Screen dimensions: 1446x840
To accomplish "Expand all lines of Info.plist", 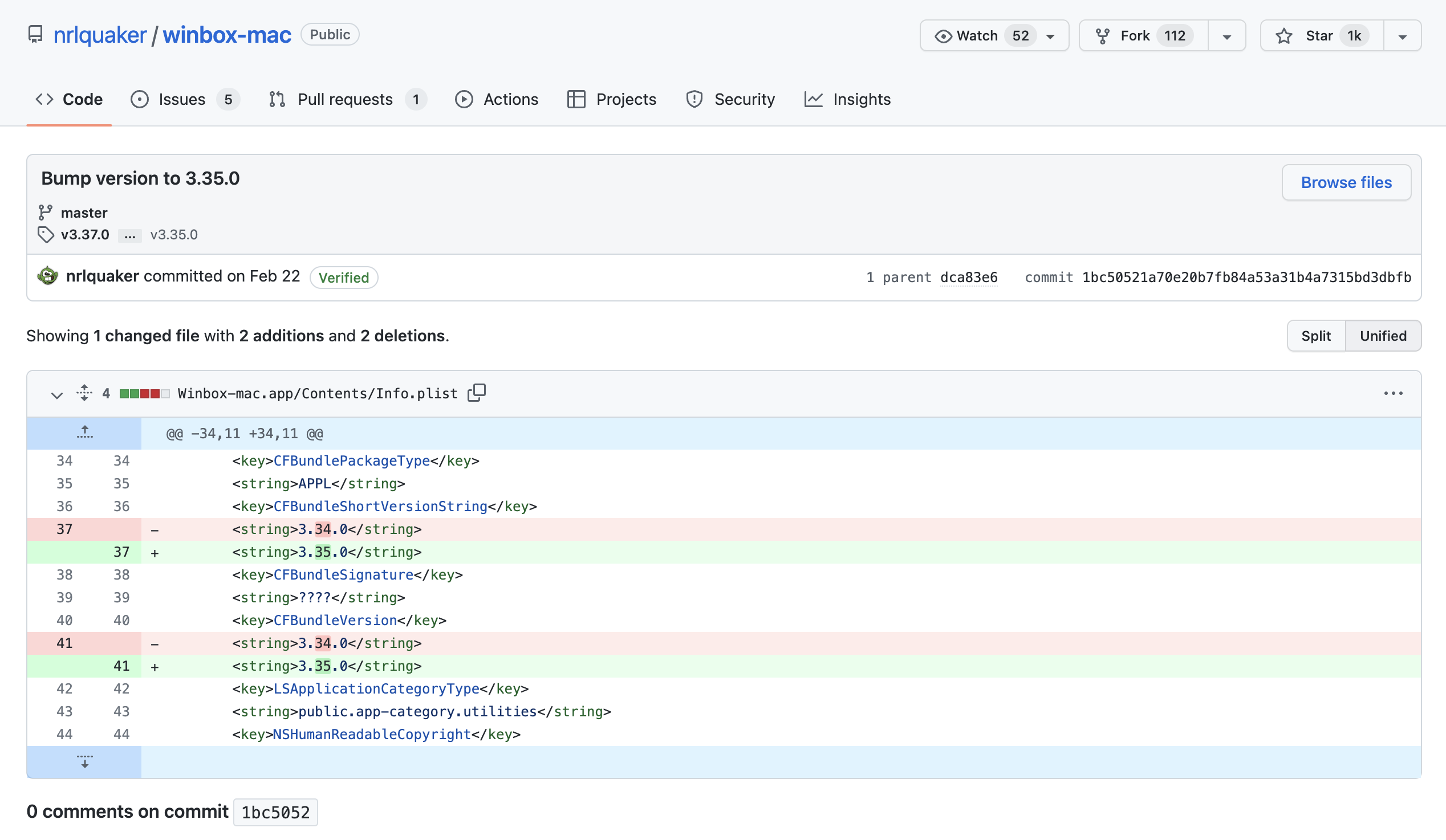I will coord(84,393).
